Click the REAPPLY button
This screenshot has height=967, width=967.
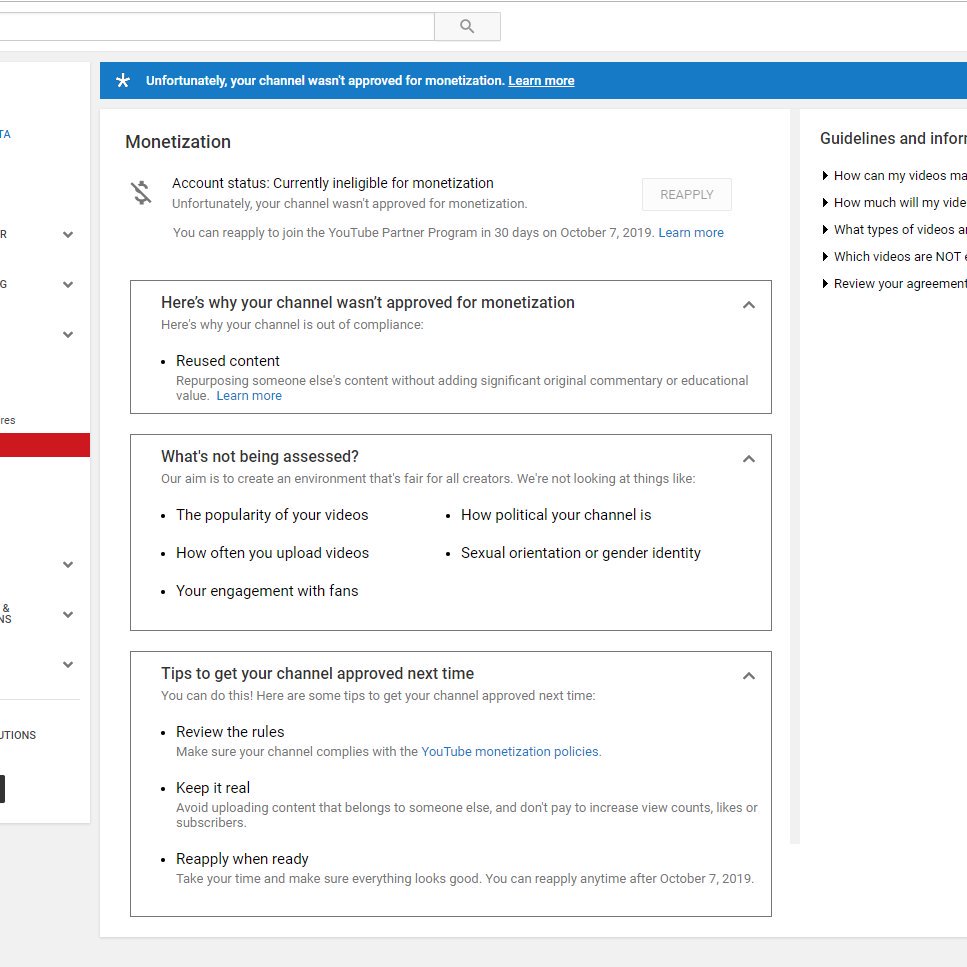click(x=686, y=195)
